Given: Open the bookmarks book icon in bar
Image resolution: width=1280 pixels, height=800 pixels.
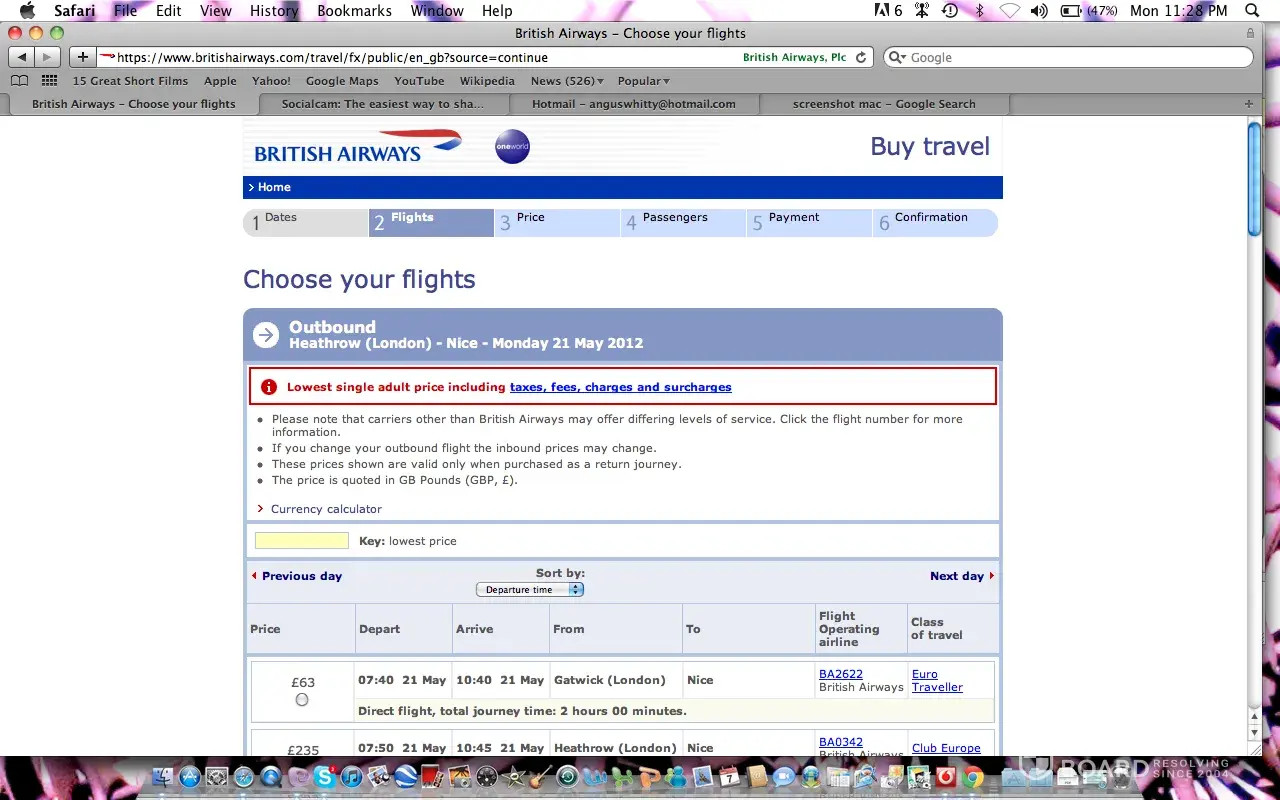Looking at the screenshot, I should (x=19, y=81).
